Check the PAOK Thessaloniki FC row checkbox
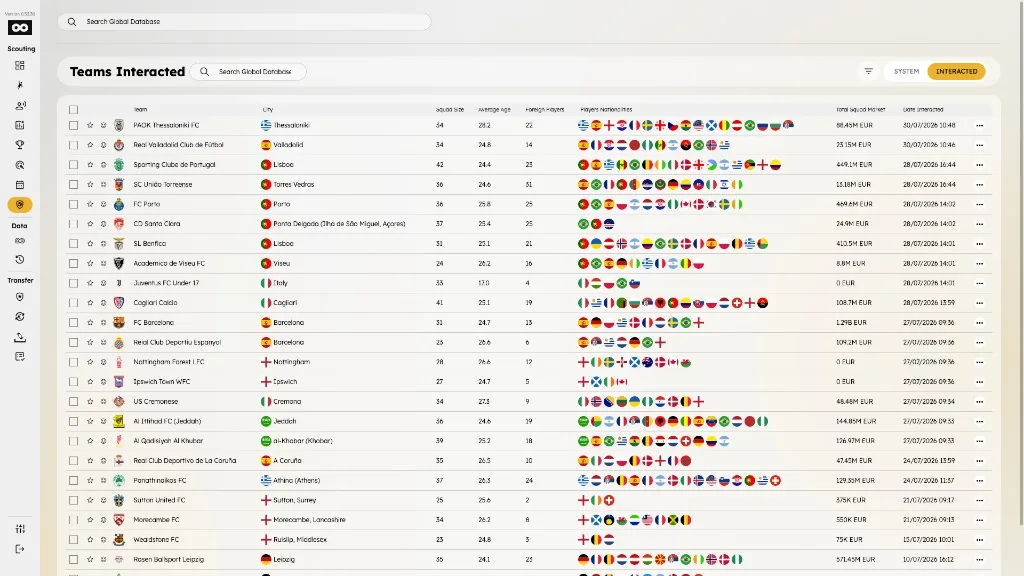 [x=73, y=125]
